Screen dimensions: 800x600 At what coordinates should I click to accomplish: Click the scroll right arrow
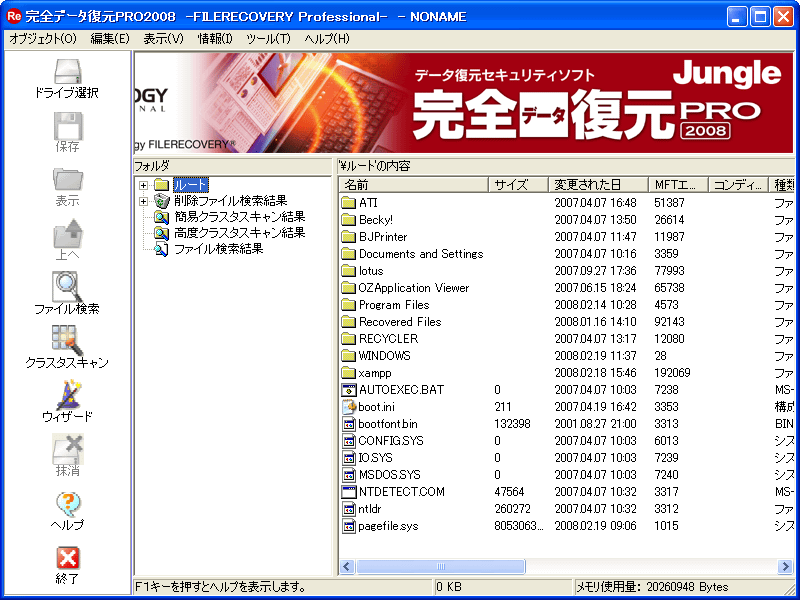785,566
